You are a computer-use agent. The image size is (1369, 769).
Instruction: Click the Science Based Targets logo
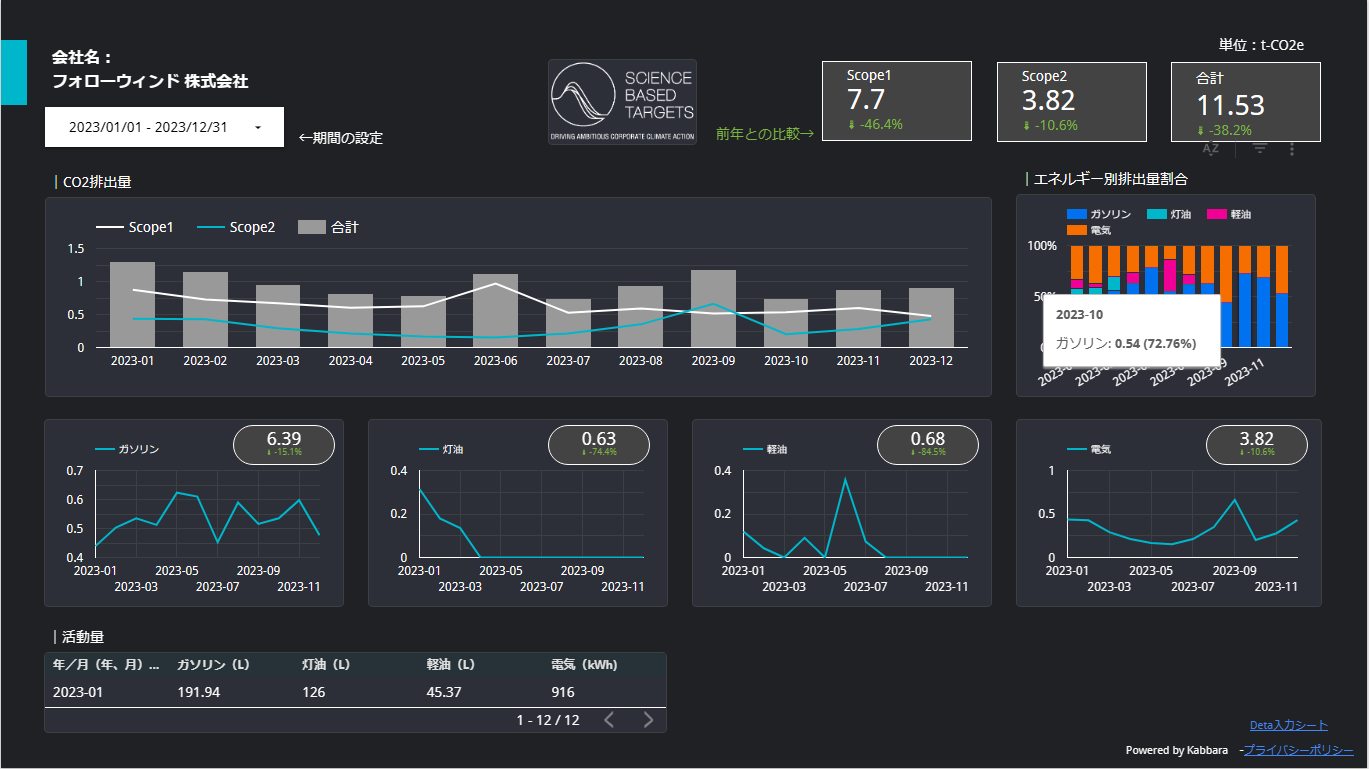[x=622, y=102]
